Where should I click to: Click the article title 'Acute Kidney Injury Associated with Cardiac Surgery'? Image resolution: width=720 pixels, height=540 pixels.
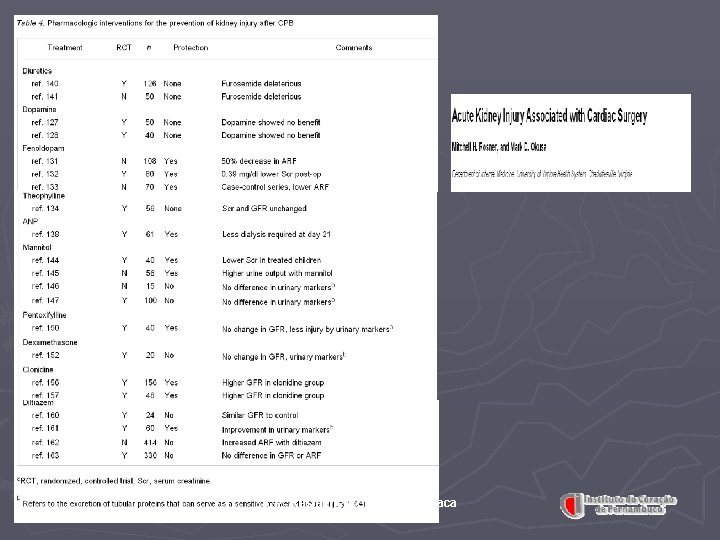click(549, 116)
